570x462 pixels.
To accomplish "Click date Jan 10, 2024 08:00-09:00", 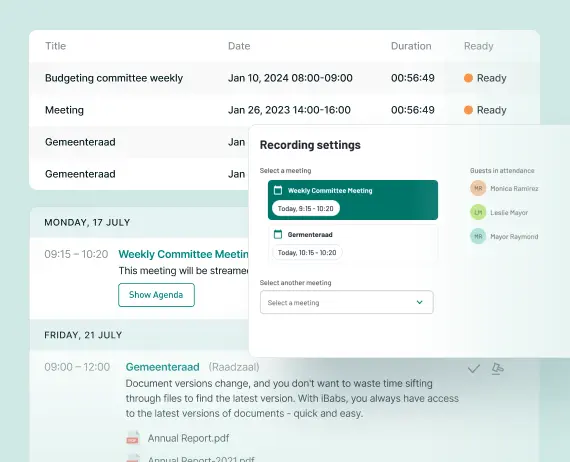I will [x=290, y=78].
